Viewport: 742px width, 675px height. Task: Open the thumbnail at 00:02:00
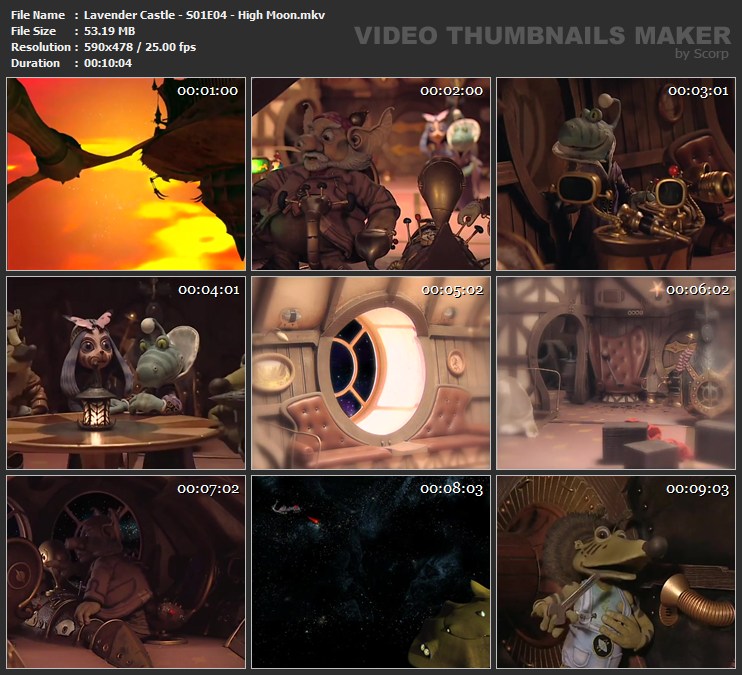click(371, 174)
